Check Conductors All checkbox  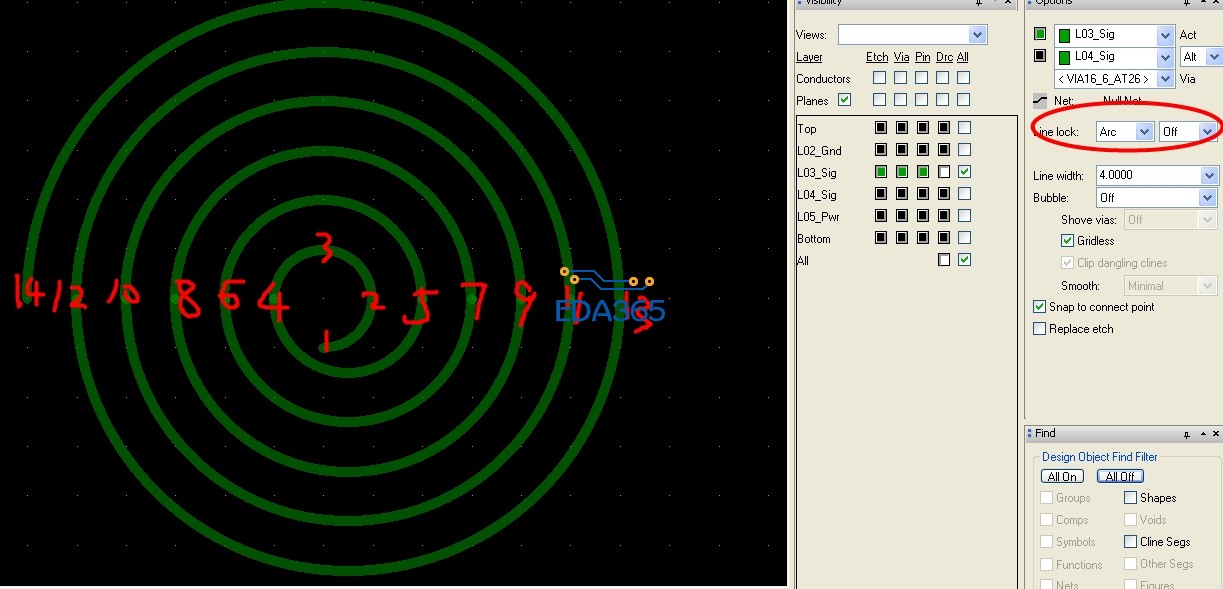click(x=963, y=78)
